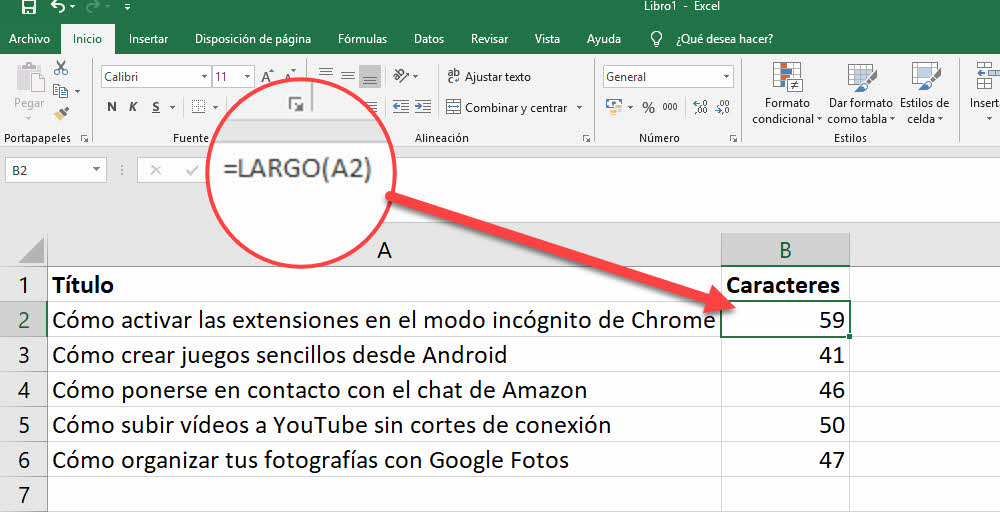Click the increase indent icon
Image resolution: width=1000 pixels, height=512 pixels.
tap(424, 107)
